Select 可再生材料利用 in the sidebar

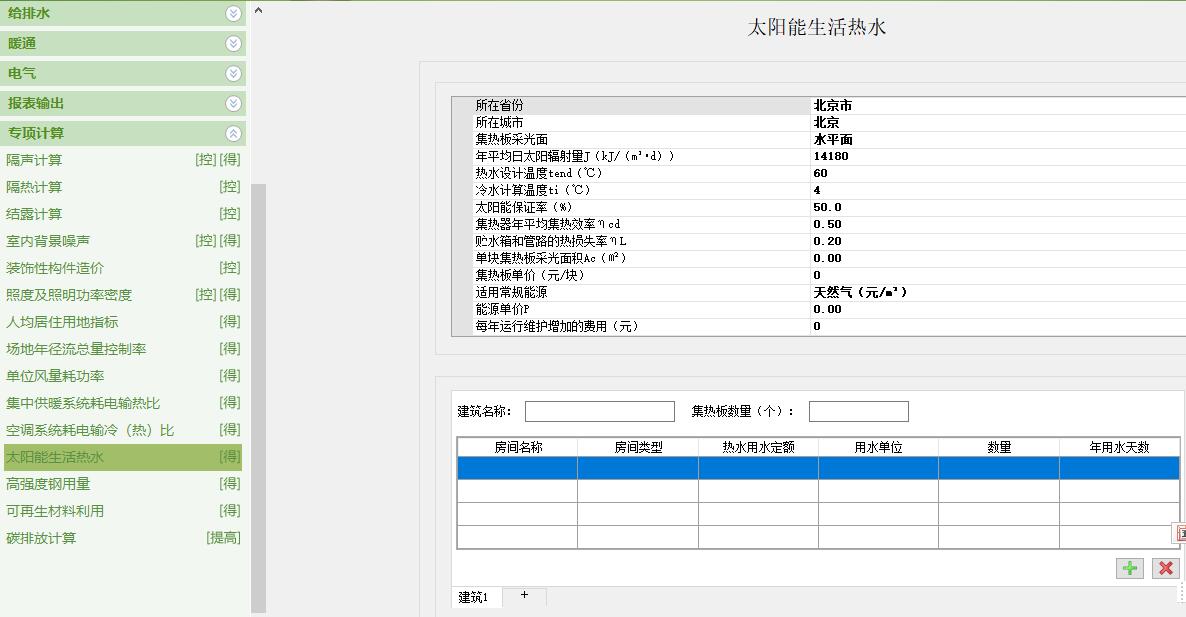[x=98, y=509]
